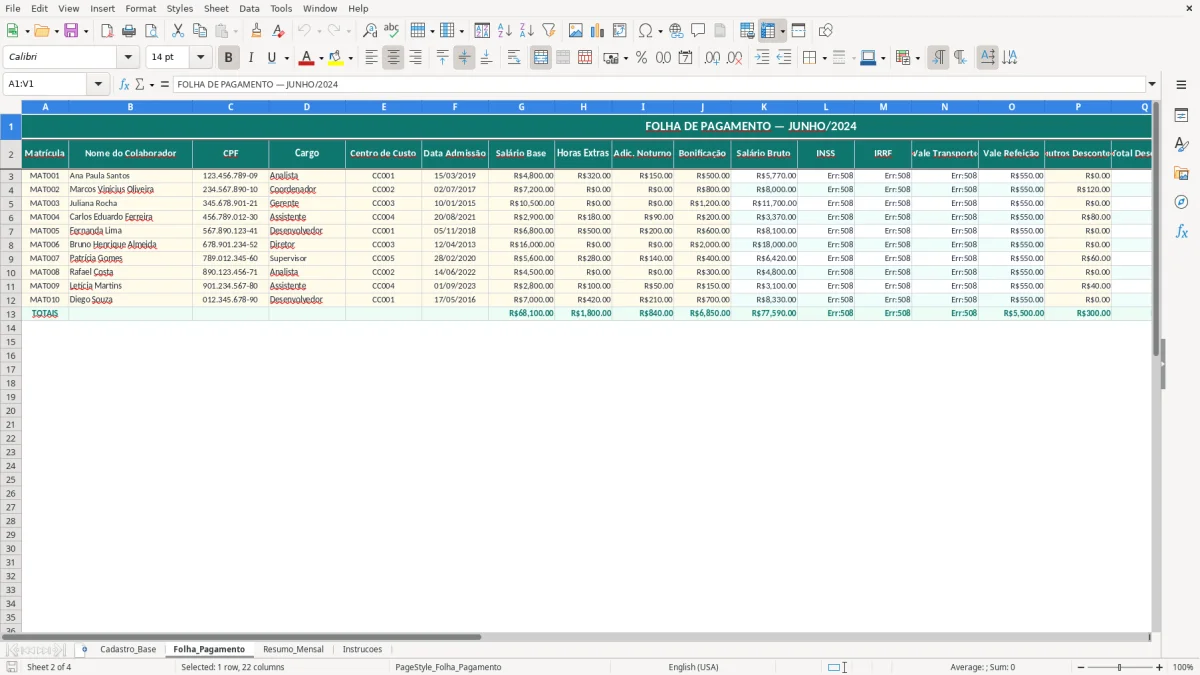
Task: Expand the Name Box dropdown arrow
Action: pos(98,84)
